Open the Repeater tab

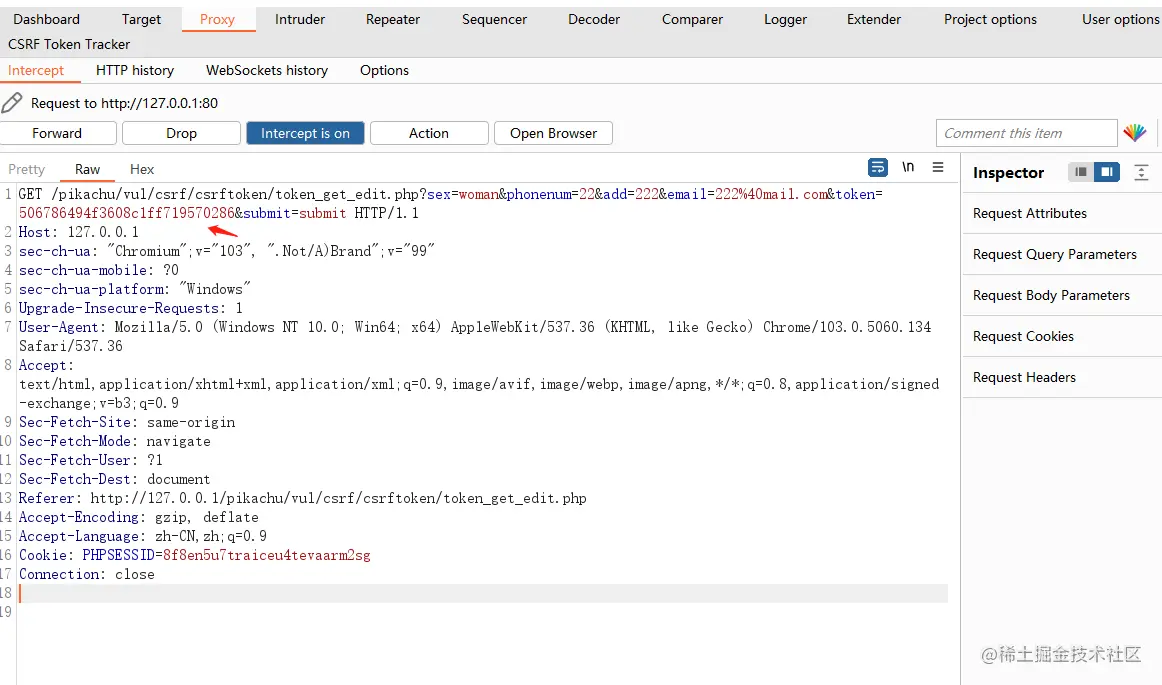click(x=392, y=19)
